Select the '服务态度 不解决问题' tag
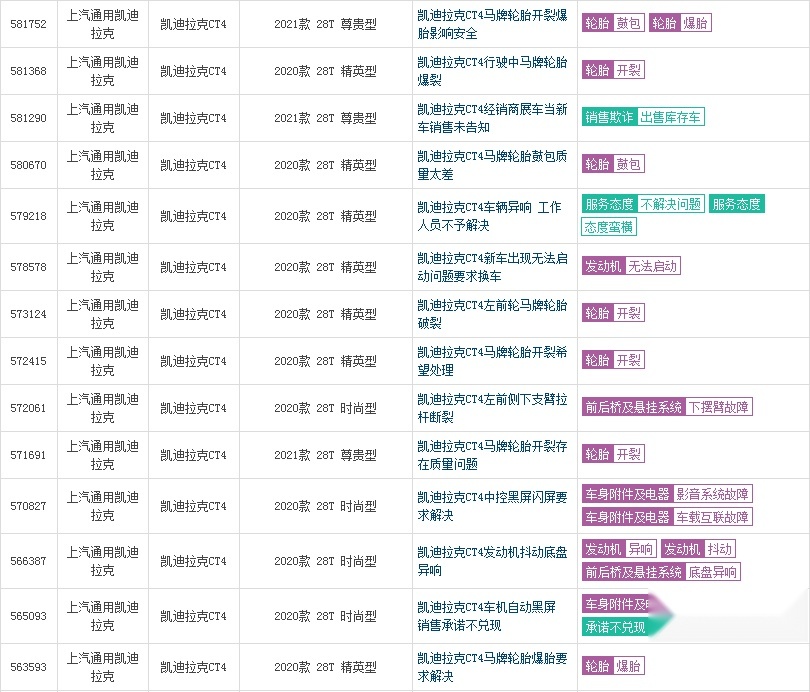Screen dimensions: 810x692 pyautogui.click(x=643, y=204)
